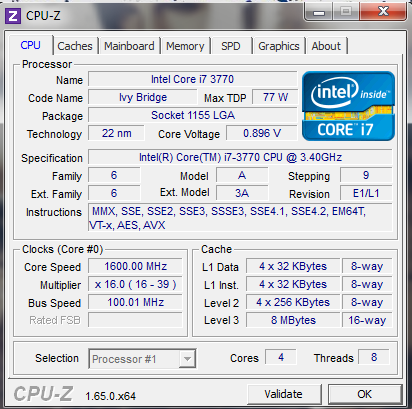This screenshot has width=412, height=409.
Task: Click the Multiplier value x 16.0
Action: pos(135,284)
